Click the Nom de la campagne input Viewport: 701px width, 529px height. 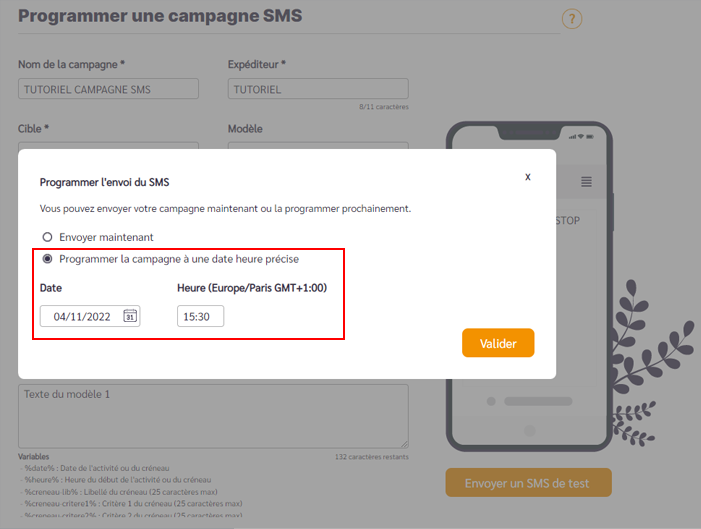[x=108, y=89]
